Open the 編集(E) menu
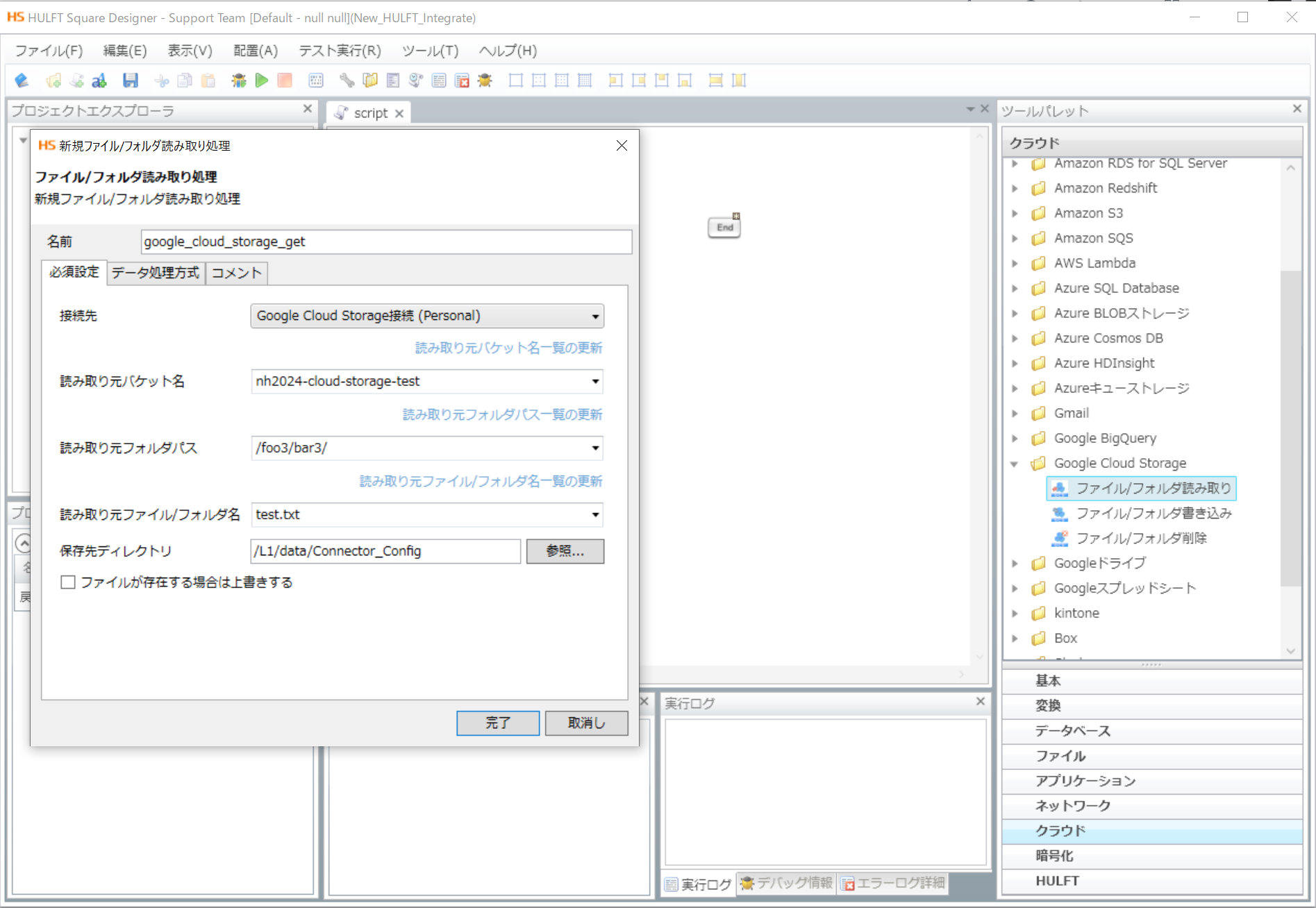Viewport: 1316px width, 908px height. pos(125,51)
